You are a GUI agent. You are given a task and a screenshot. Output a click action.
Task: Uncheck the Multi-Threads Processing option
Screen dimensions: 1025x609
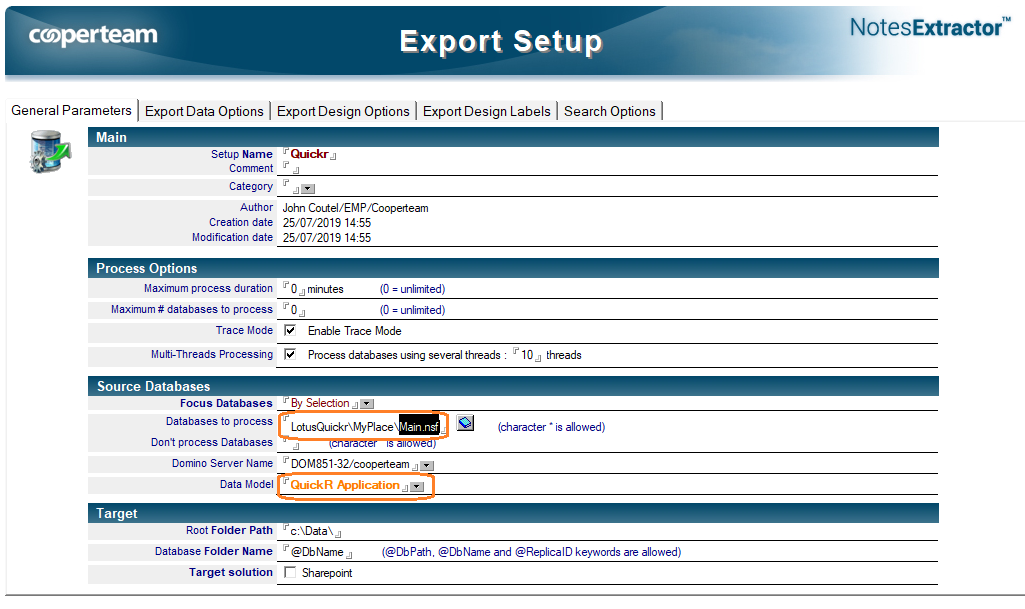pyautogui.click(x=289, y=353)
